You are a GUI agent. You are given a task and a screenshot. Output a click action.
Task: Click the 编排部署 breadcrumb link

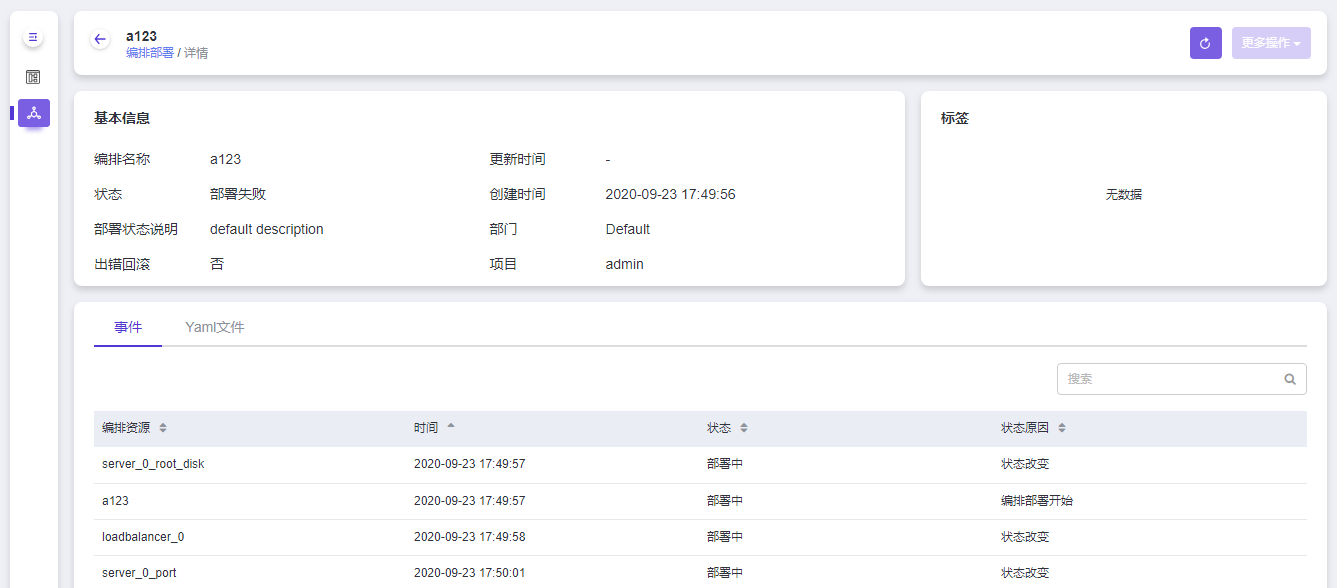click(149, 53)
